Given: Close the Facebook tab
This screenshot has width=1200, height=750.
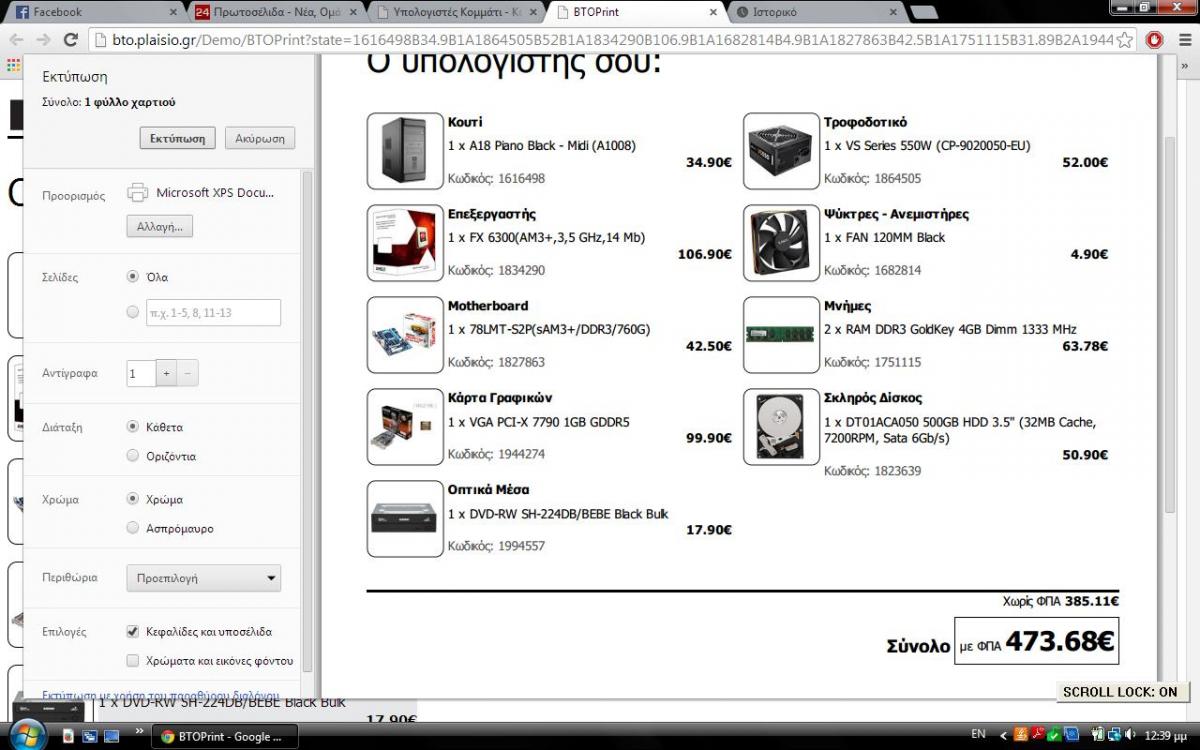Looking at the screenshot, I should pos(173,13).
